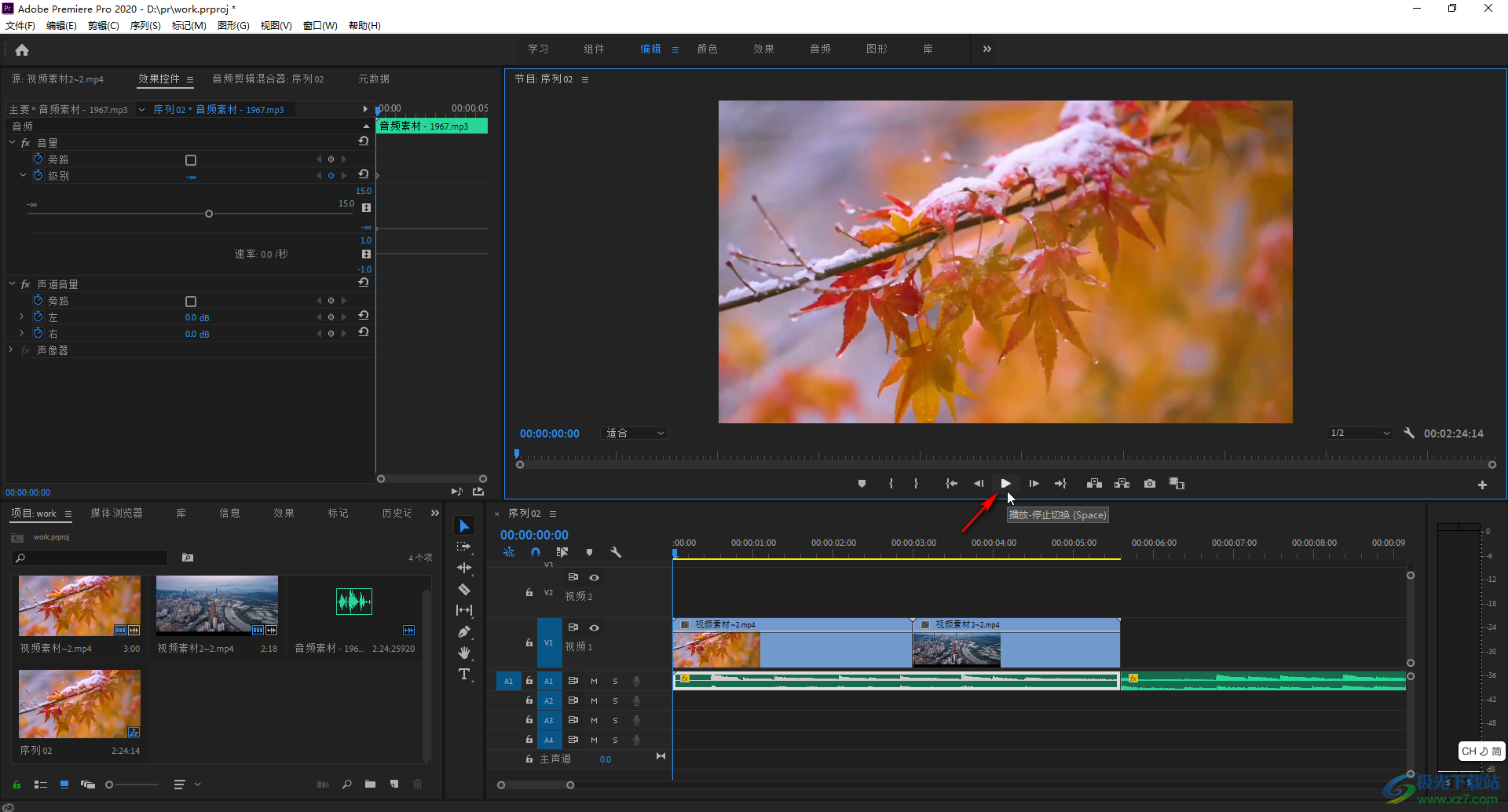Open comparison view button
Screen dimensions: 1508x812
coord(1177,484)
